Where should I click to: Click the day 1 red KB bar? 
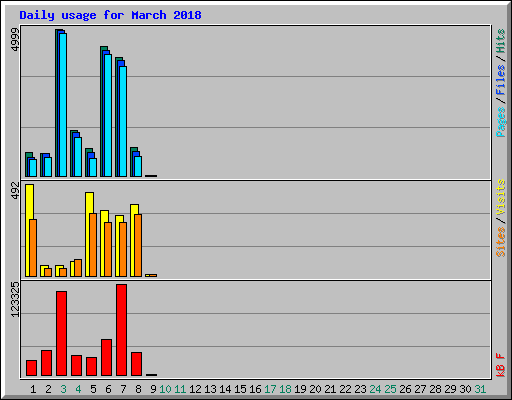click(32, 368)
